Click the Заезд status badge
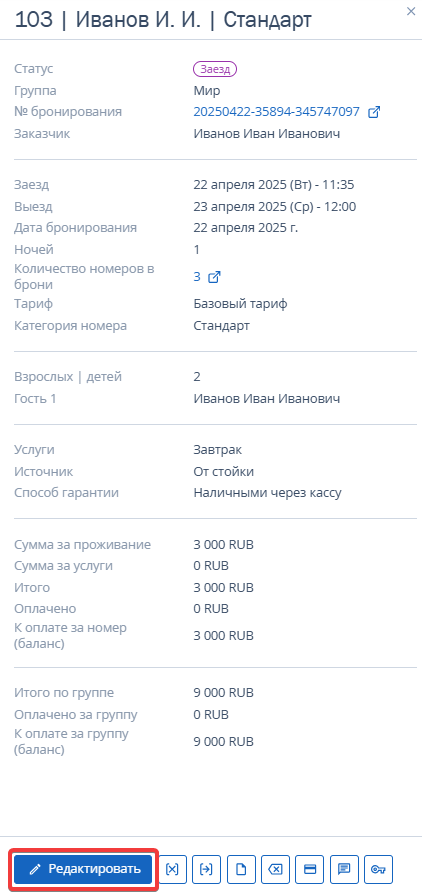422x896 pixels. coord(215,69)
